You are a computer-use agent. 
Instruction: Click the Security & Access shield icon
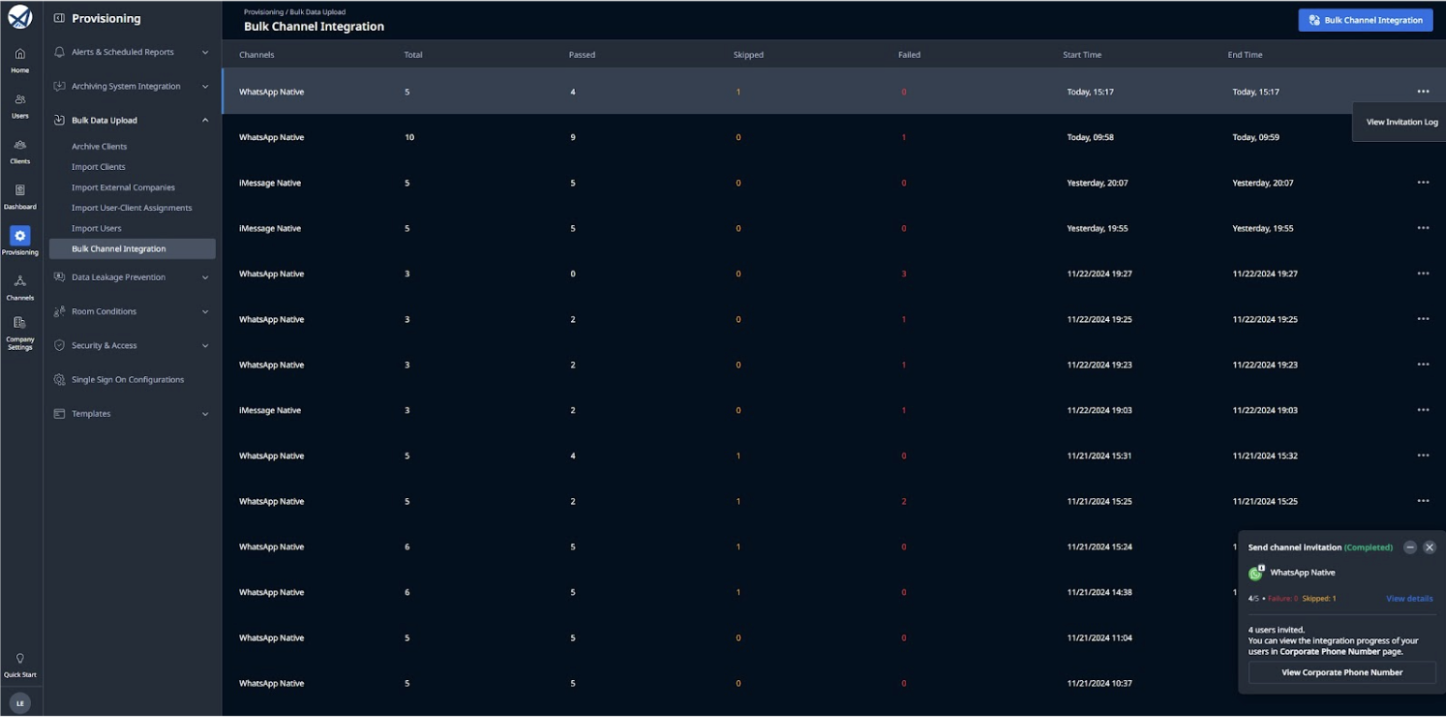click(60, 345)
